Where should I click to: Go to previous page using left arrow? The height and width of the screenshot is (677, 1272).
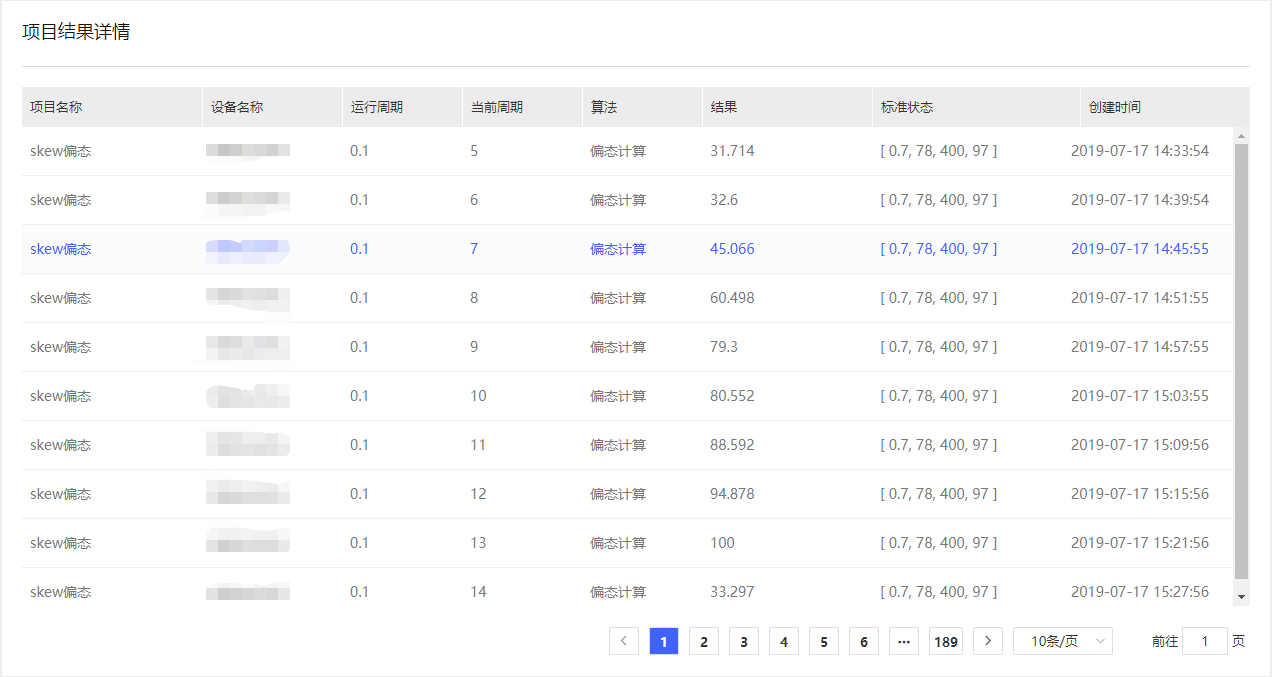623,641
